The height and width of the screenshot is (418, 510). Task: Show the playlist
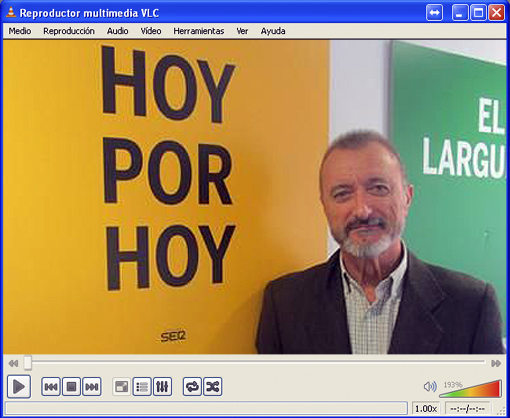(x=142, y=387)
